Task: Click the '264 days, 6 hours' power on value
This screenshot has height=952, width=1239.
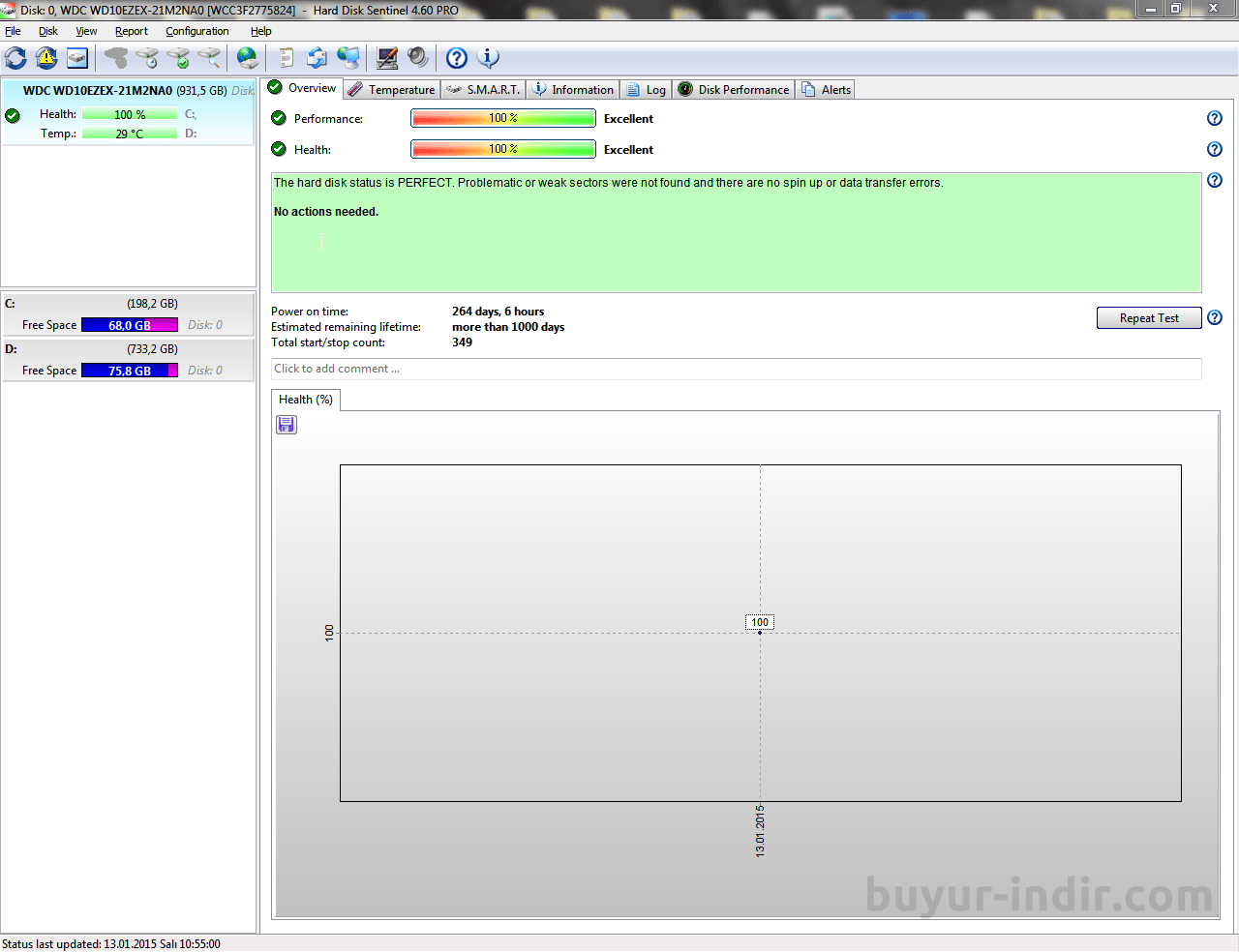Action: [x=498, y=312]
